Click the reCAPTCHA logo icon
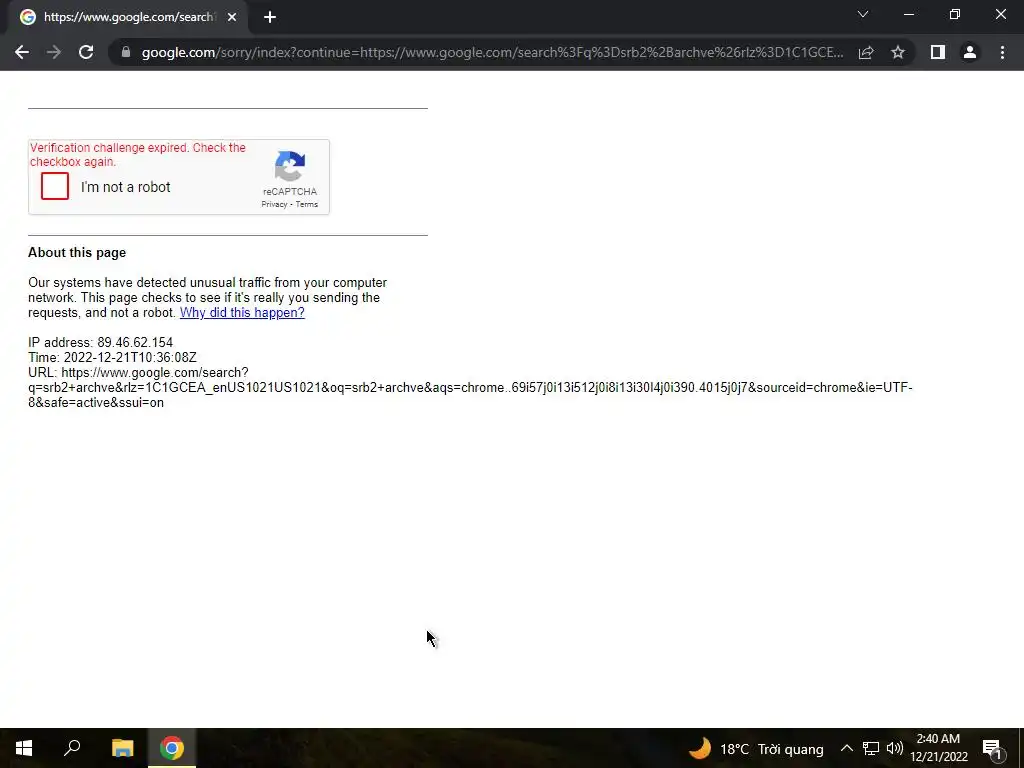Viewport: 1024px width, 768px height. click(x=290, y=166)
